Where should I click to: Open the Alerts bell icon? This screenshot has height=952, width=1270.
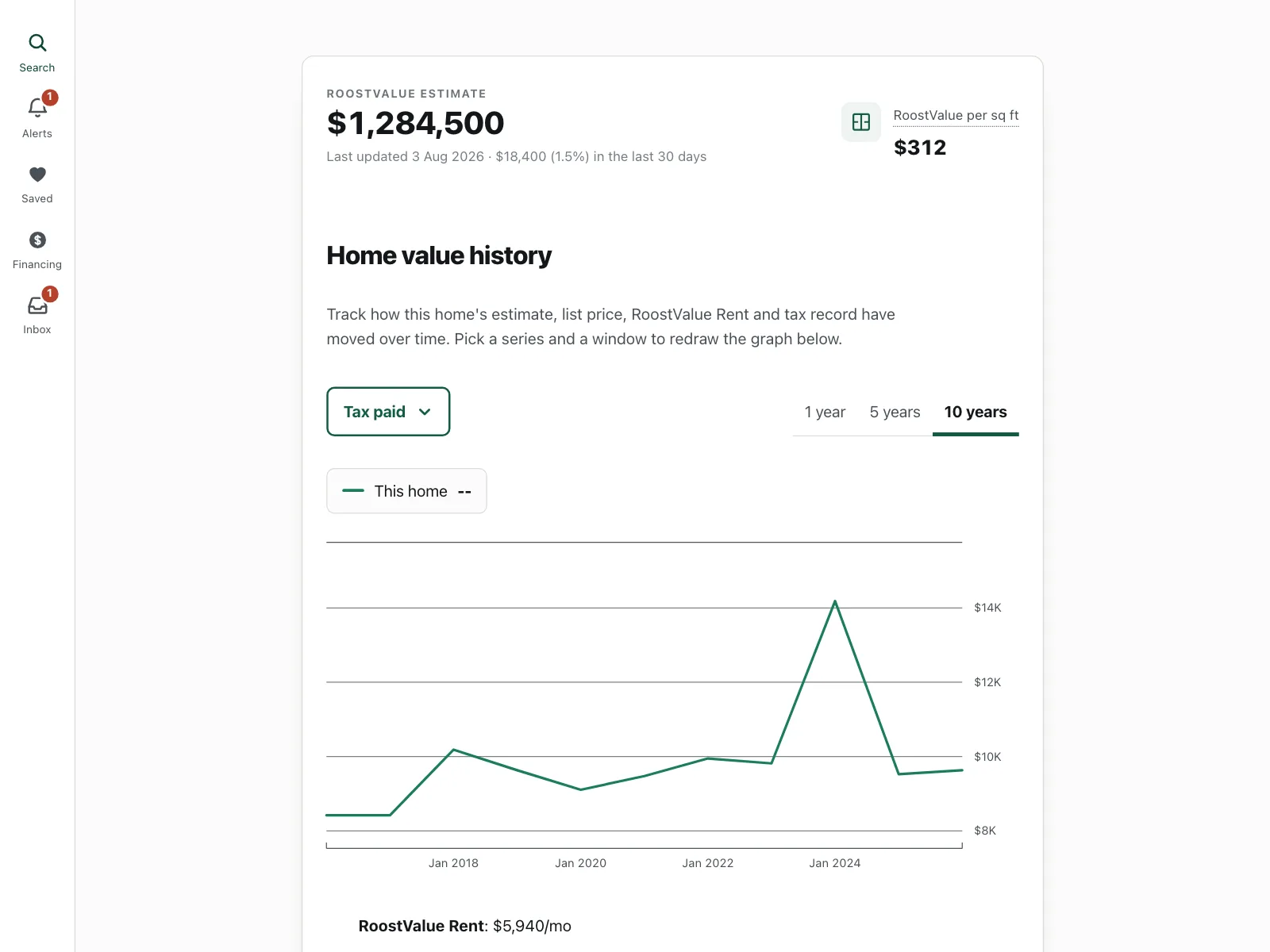point(37,107)
